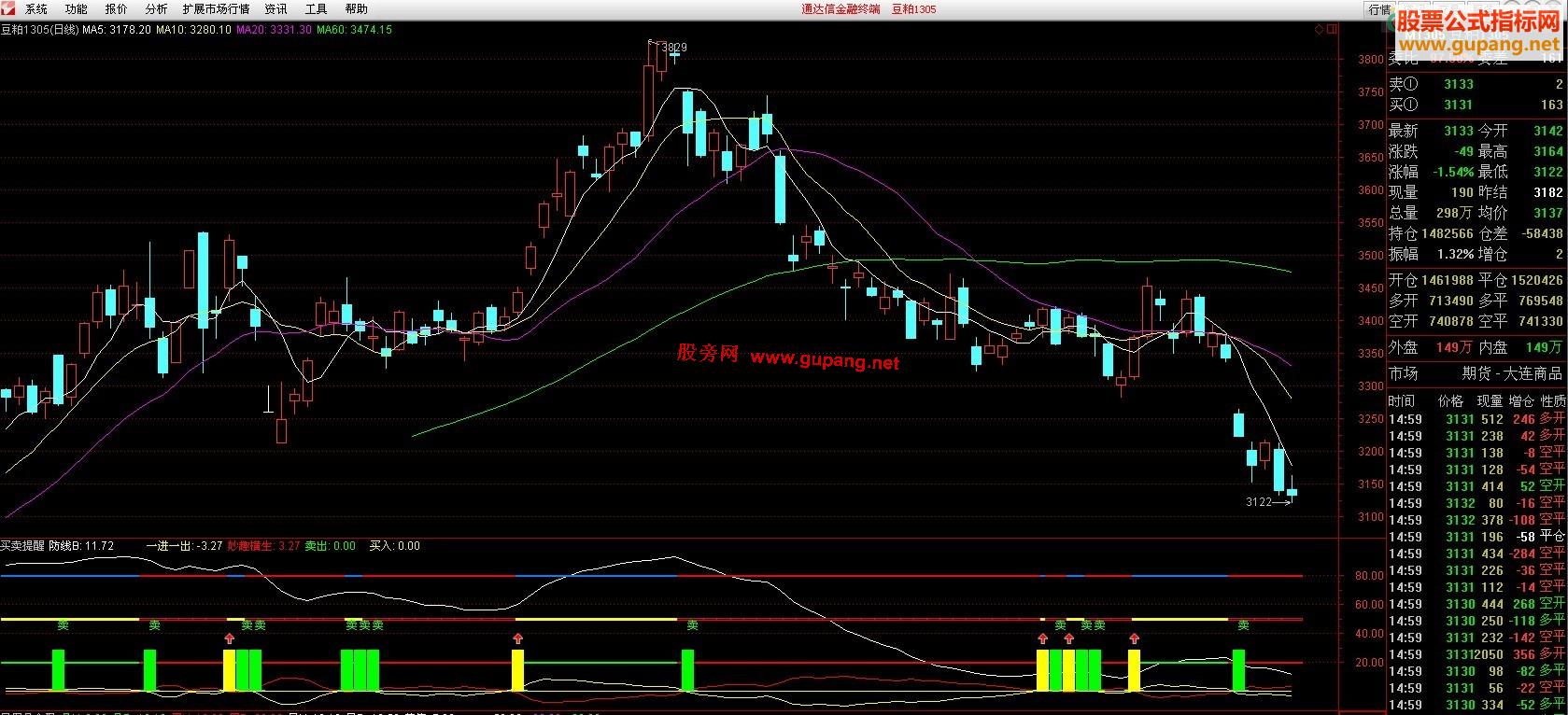Click the 均价 value 3137
The width and height of the screenshot is (1568, 715).
[1547, 213]
